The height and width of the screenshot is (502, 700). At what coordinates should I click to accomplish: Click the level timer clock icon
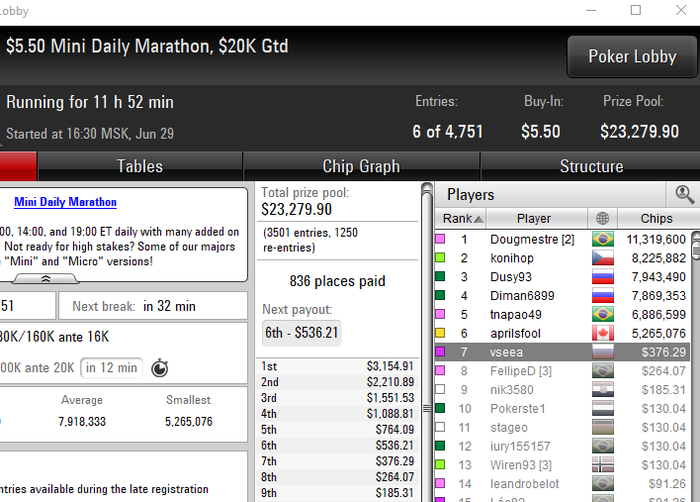coord(159,368)
